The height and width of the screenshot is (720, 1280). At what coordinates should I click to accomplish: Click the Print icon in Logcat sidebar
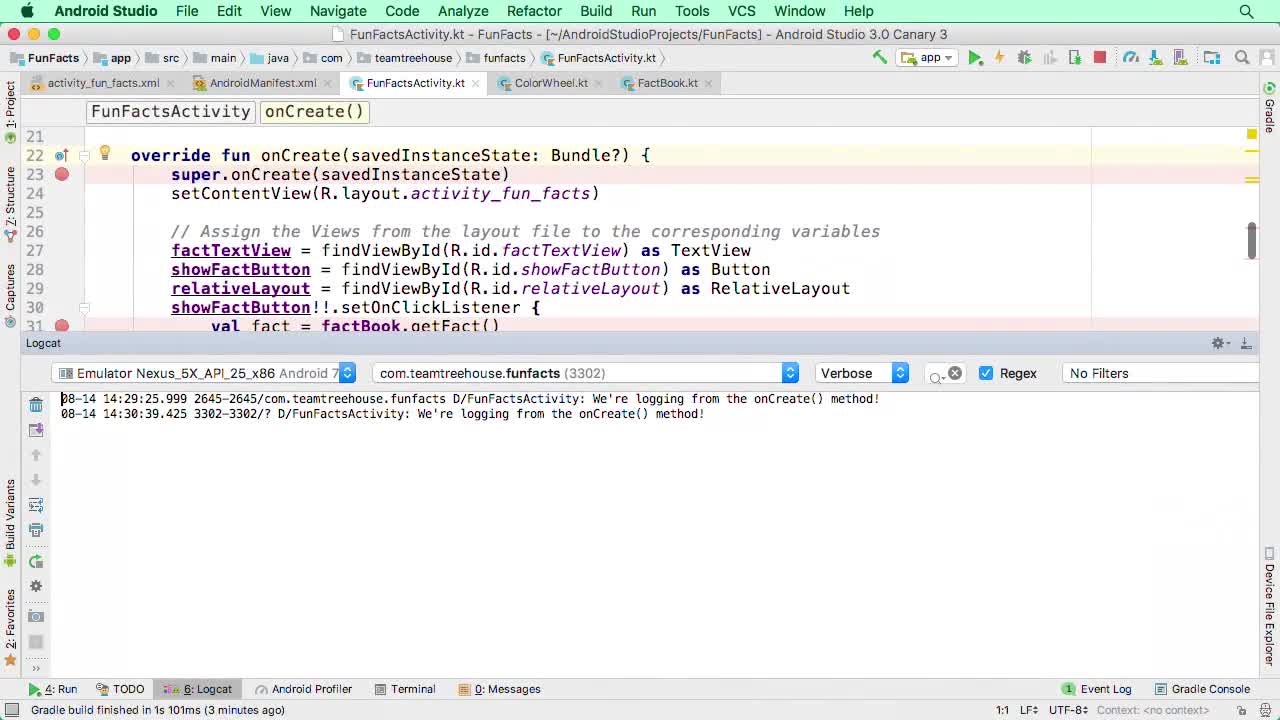coord(36,530)
